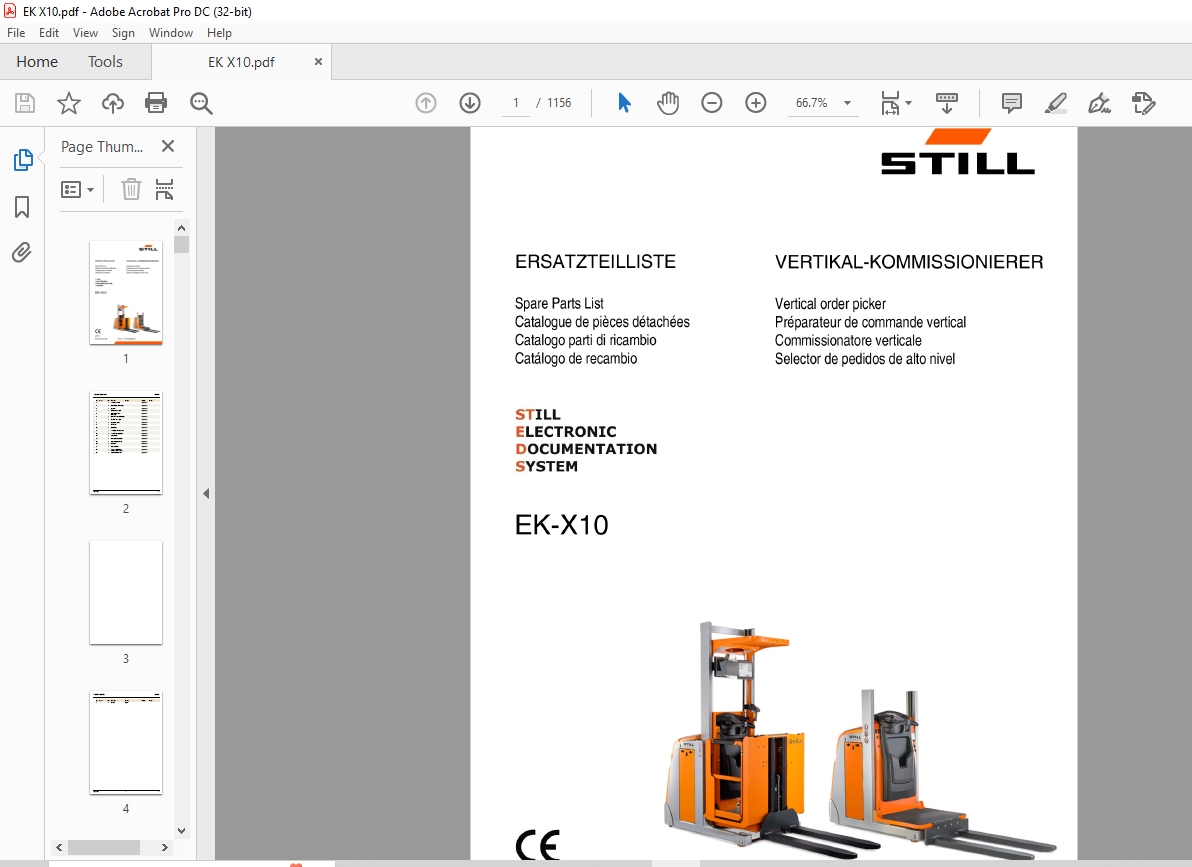The width and height of the screenshot is (1192, 867).
Task: Open the thumbnails options dropdown
Action: coord(78,189)
